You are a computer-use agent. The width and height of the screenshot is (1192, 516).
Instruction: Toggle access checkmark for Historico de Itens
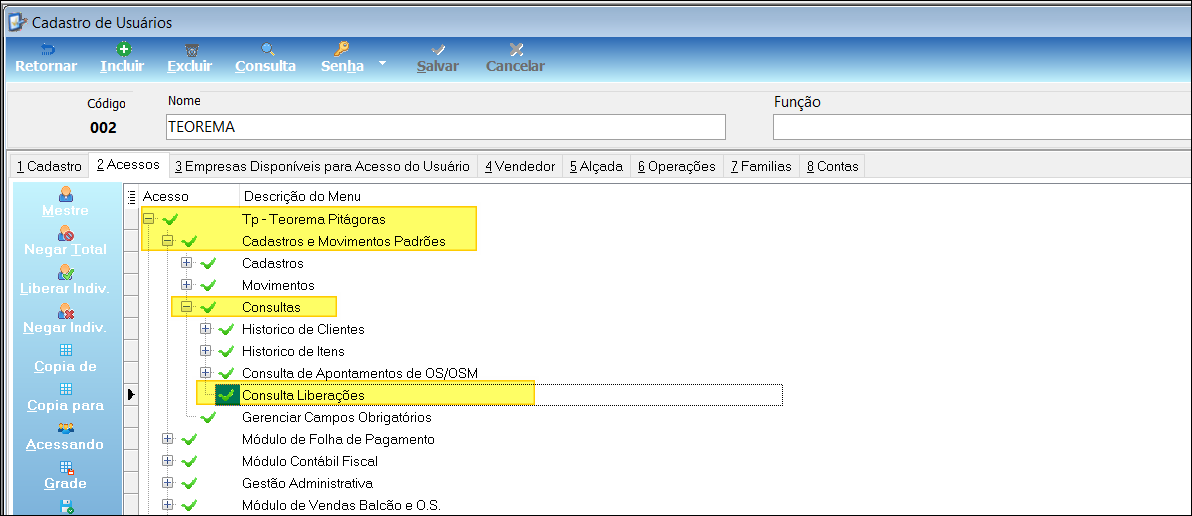226,352
